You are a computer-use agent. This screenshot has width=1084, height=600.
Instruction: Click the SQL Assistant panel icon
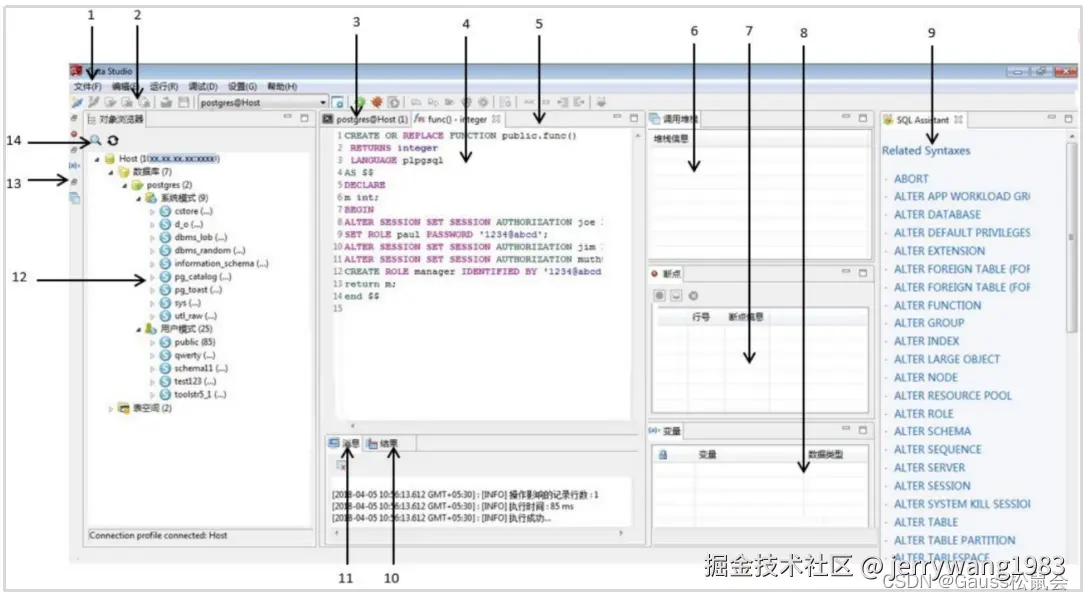889,117
